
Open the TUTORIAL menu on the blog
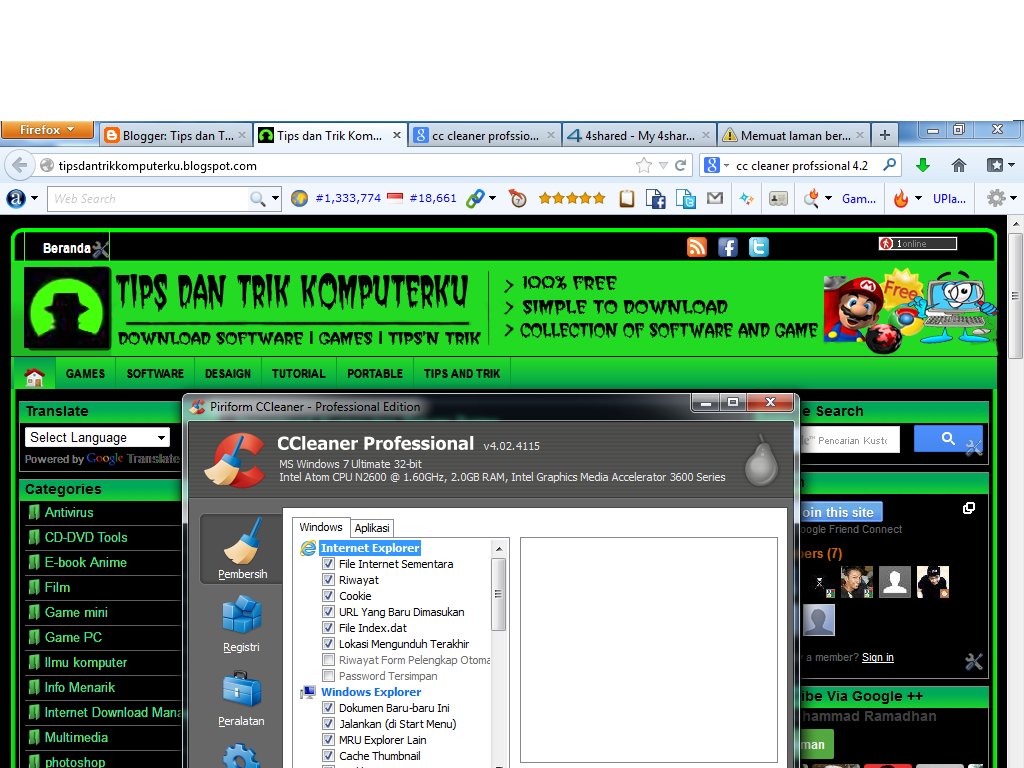click(298, 374)
